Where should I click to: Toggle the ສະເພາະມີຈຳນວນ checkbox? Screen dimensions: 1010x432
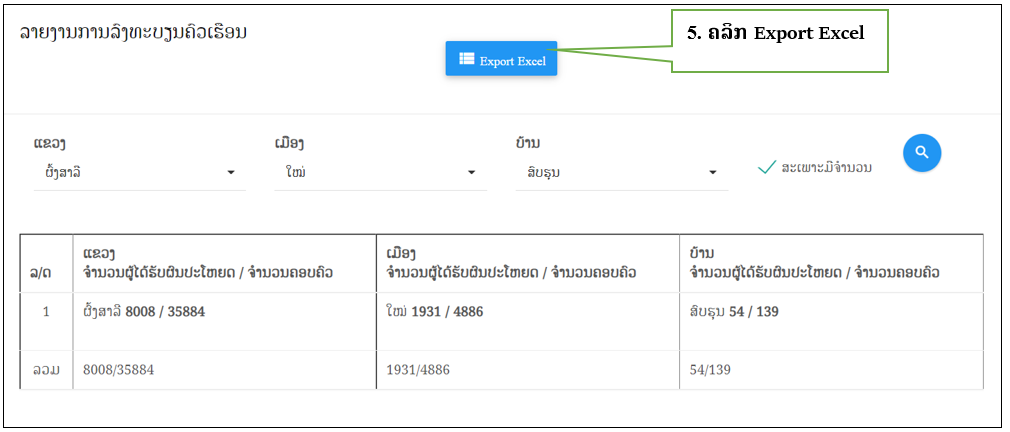767,167
